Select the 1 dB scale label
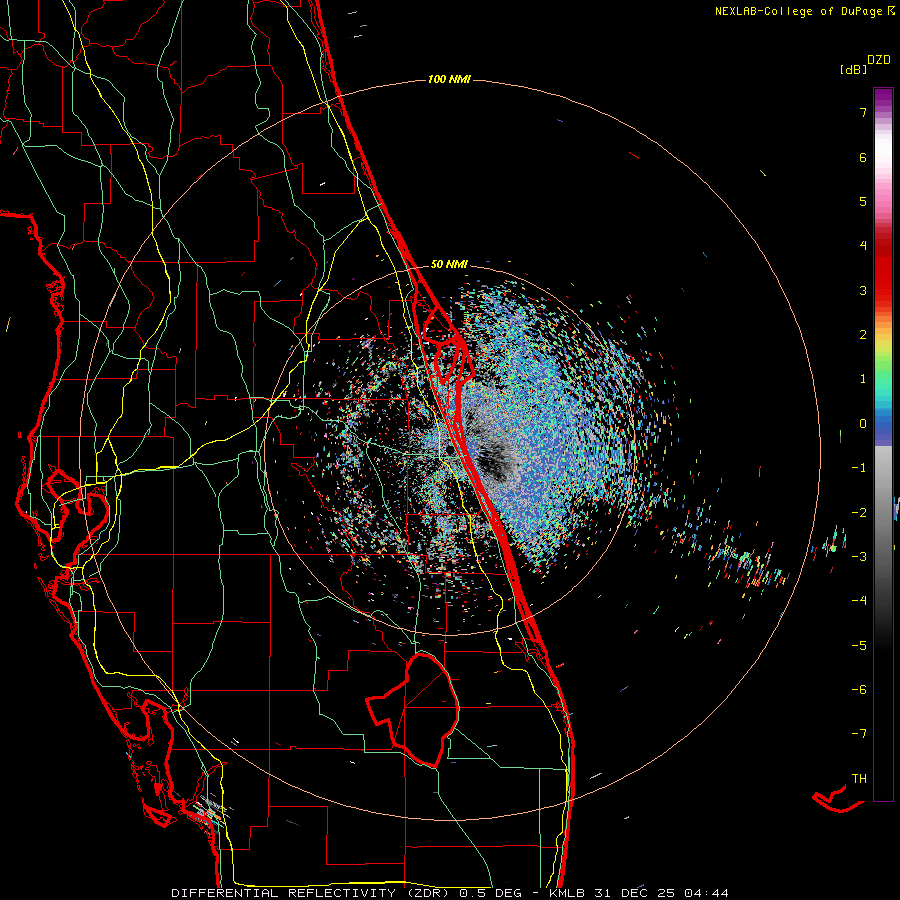The height and width of the screenshot is (900, 900). [x=863, y=379]
